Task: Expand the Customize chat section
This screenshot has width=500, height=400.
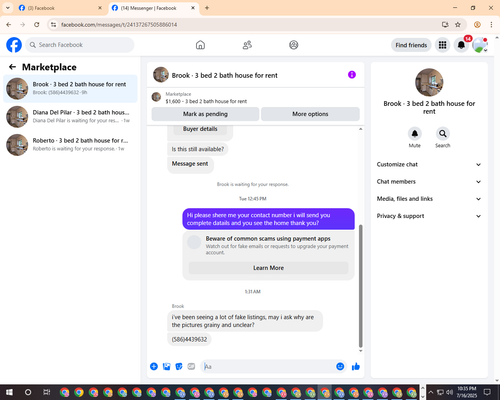Action: point(429,164)
